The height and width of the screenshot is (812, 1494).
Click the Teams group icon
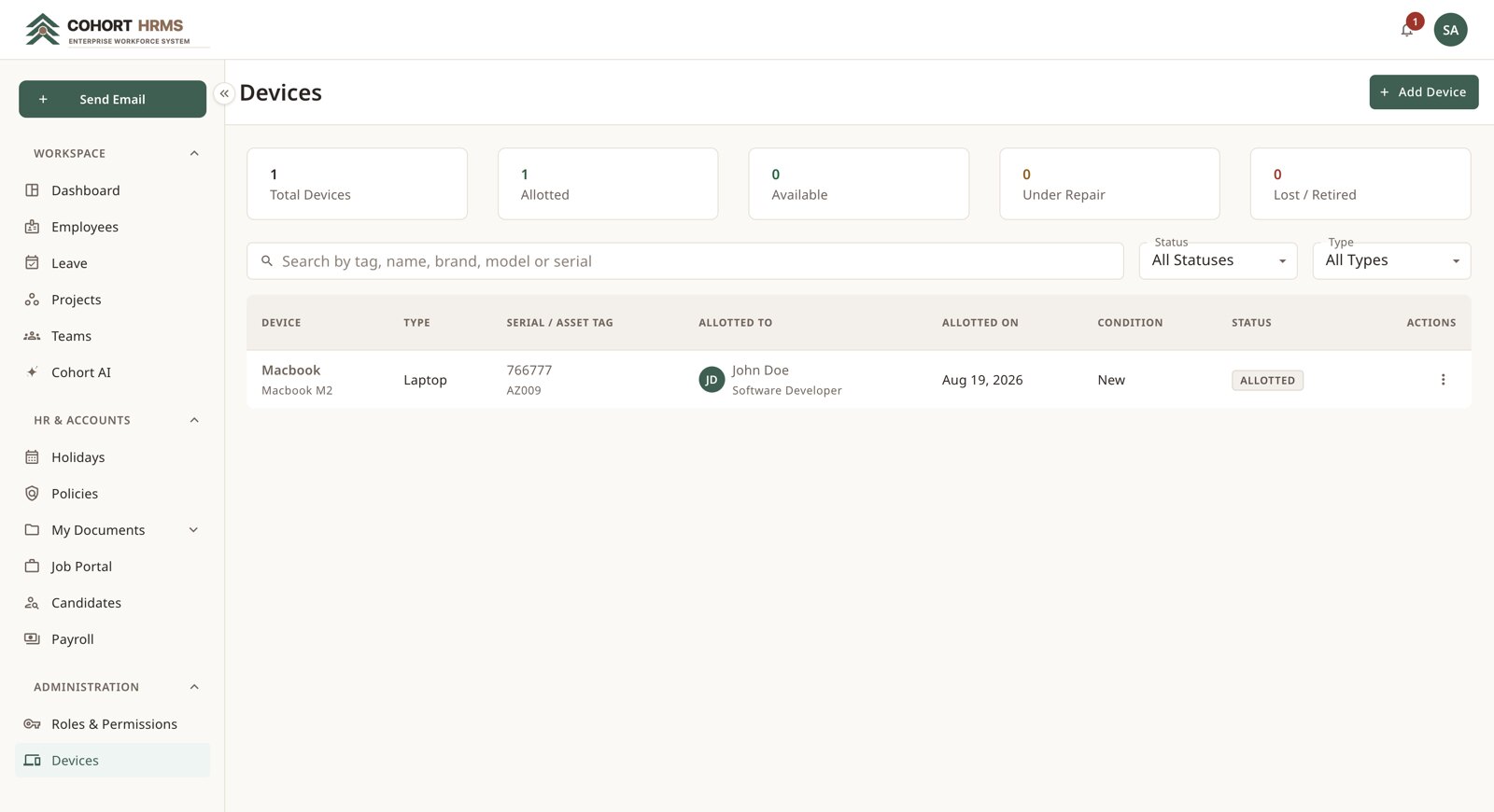point(32,336)
